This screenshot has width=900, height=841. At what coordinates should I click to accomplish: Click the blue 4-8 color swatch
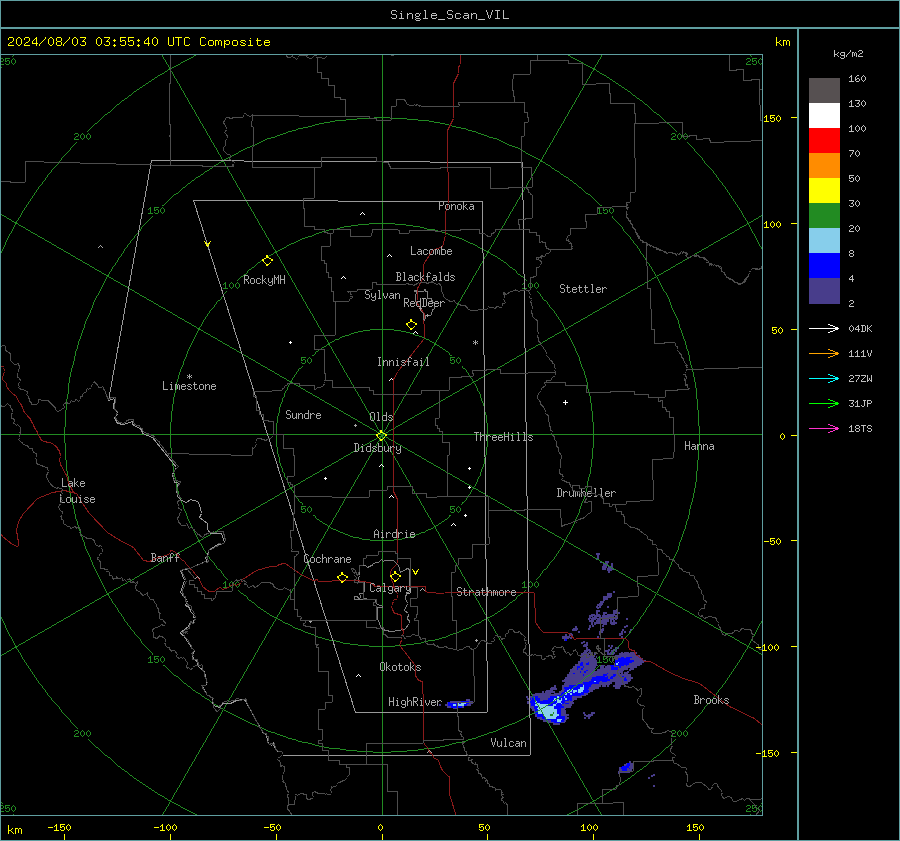824,266
